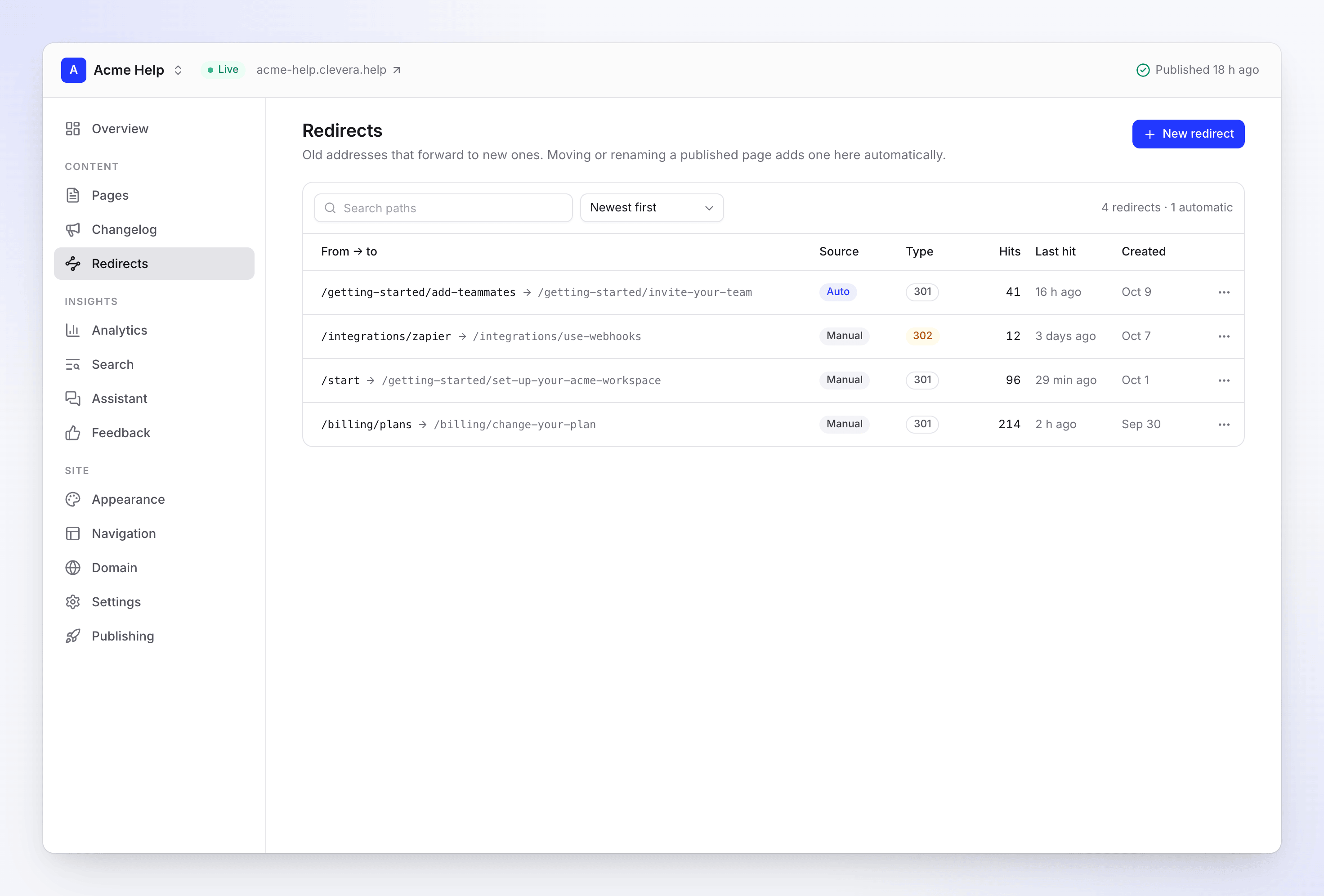Image resolution: width=1324 pixels, height=896 pixels.
Task: Click the Redirects route icon in sidebar
Action: tap(72, 263)
